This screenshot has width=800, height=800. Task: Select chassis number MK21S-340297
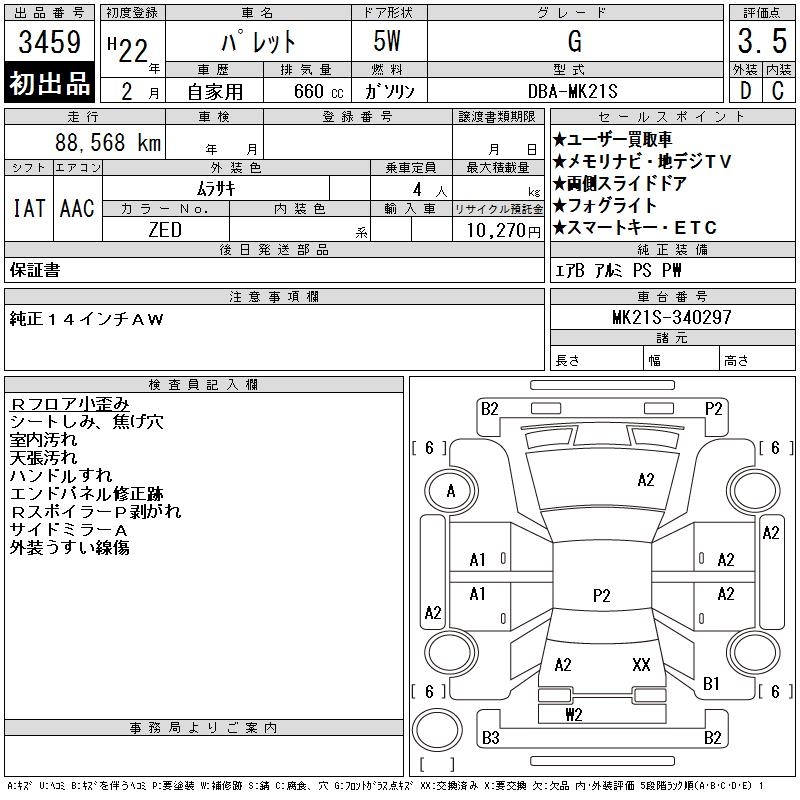(672, 317)
